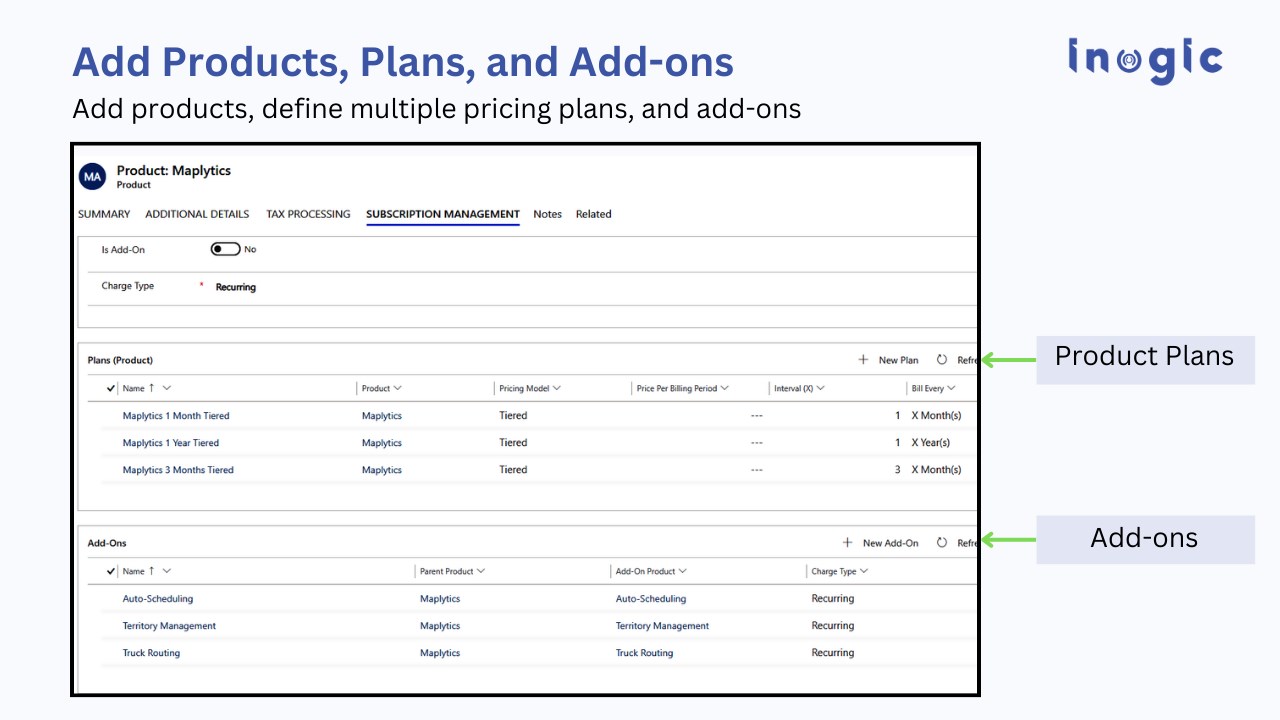Click Recurring cell in Truck Routing row
The width and height of the screenshot is (1280, 720).
click(x=833, y=653)
